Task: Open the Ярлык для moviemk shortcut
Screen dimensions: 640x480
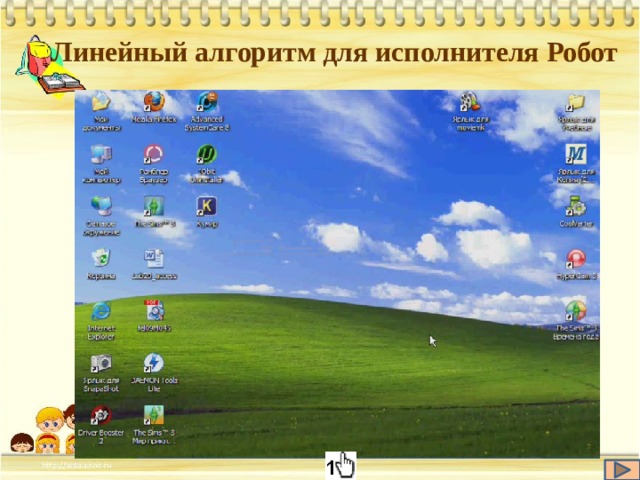Action: pyautogui.click(x=470, y=102)
